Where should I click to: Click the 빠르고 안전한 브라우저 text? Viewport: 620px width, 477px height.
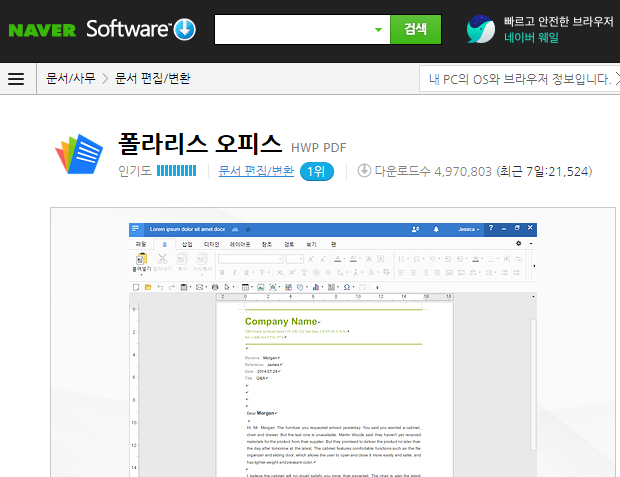(559, 21)
